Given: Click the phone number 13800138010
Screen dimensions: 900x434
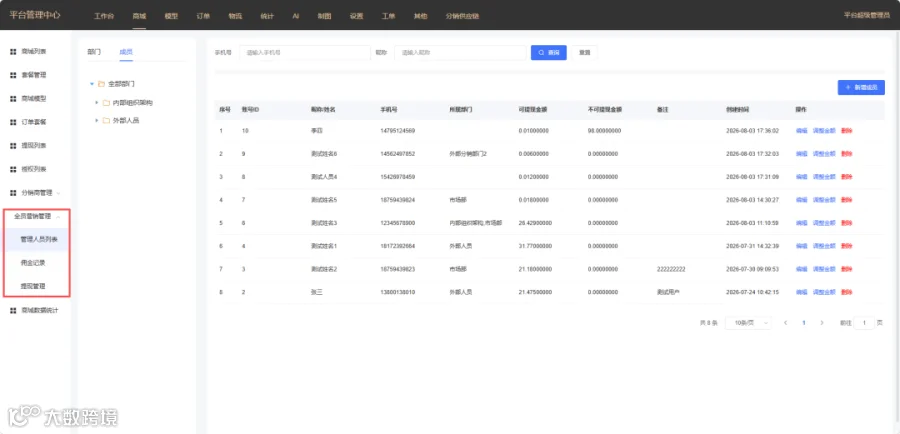Looking at the screenshot, I should coord(397,292).
